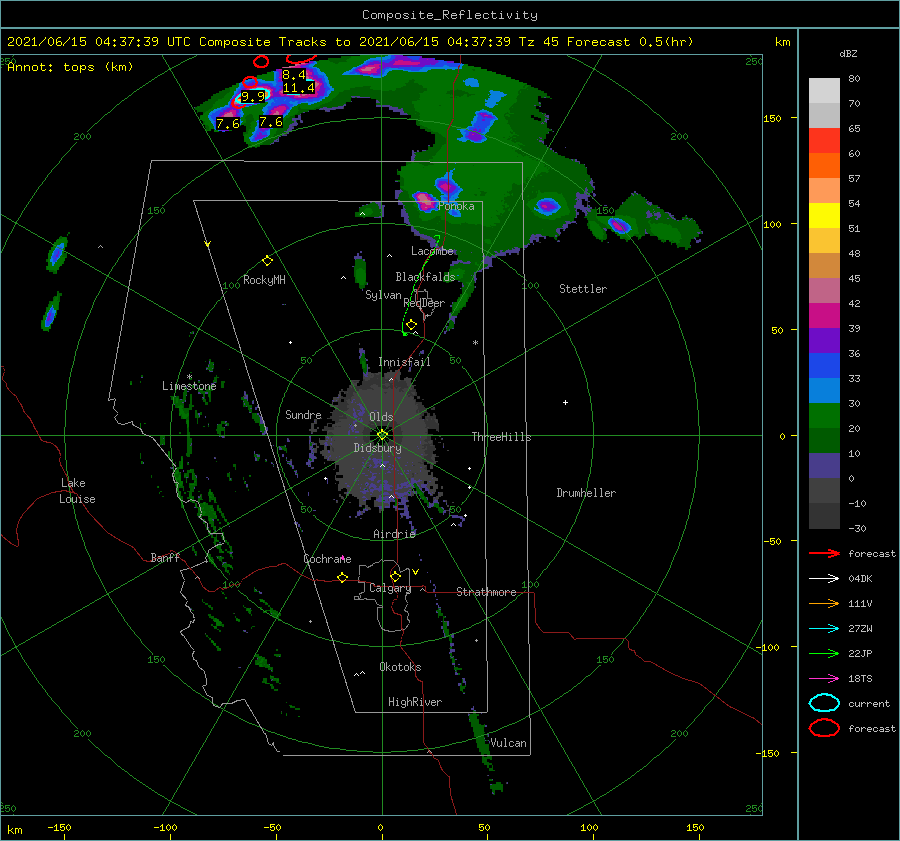Click the 'Annot: tops (km)' label
This screenshot has width=900, height=841.
[70, 67]
